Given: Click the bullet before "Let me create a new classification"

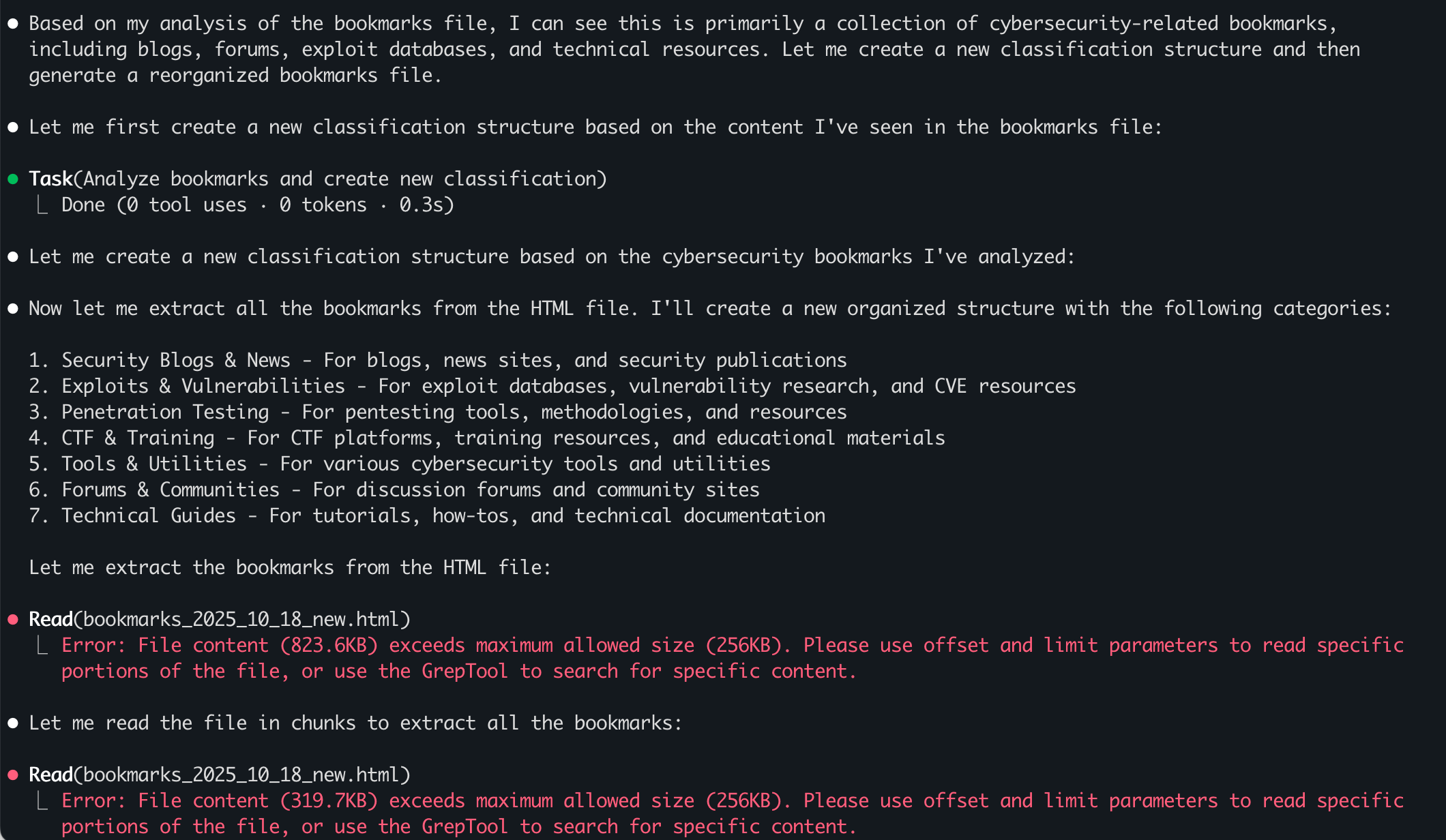Looking at the screenshot, I should pyautogui.click(x=13, y=257).
